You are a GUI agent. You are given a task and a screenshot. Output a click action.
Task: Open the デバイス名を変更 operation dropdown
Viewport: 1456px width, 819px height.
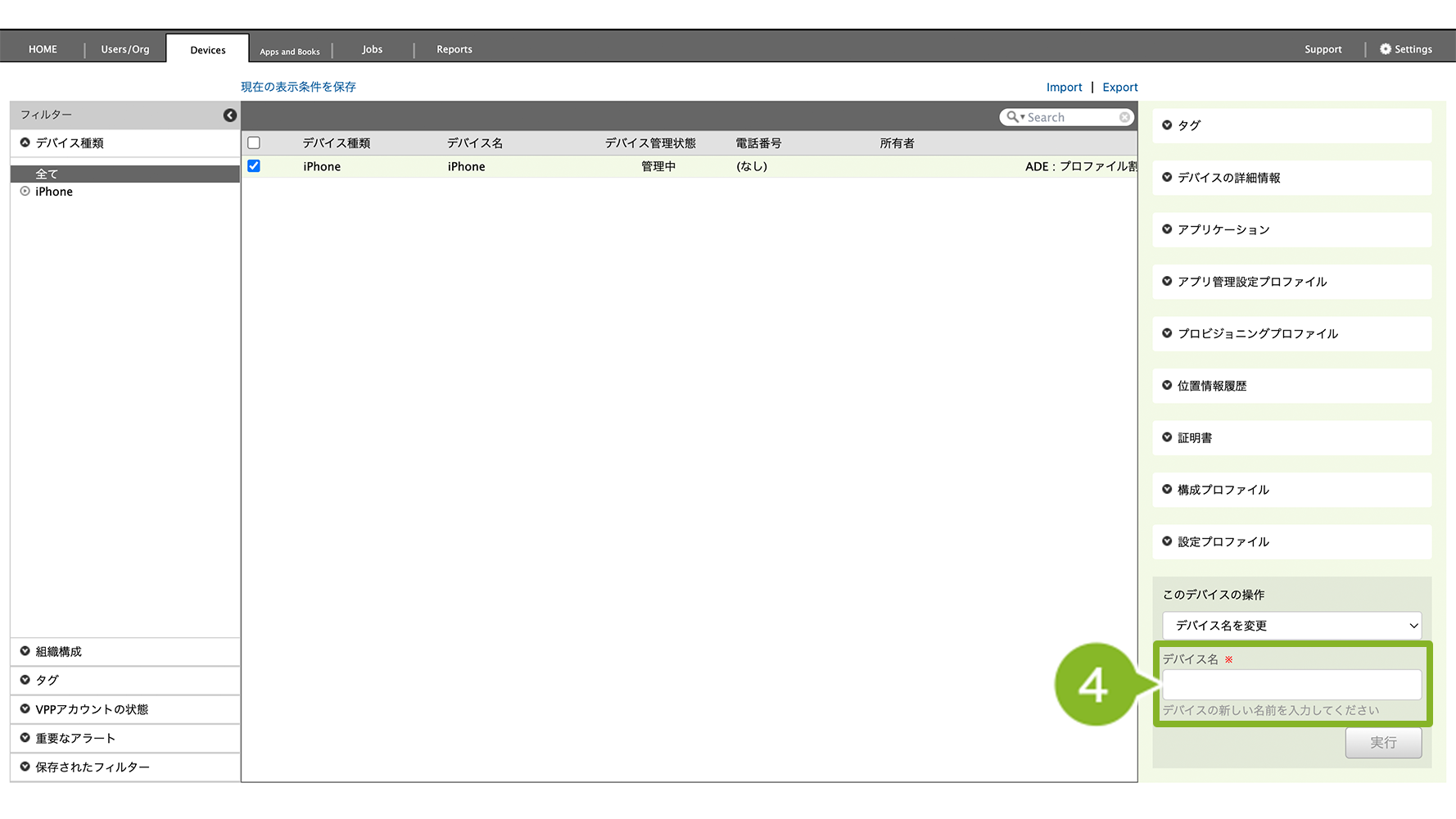point(1291,626)
